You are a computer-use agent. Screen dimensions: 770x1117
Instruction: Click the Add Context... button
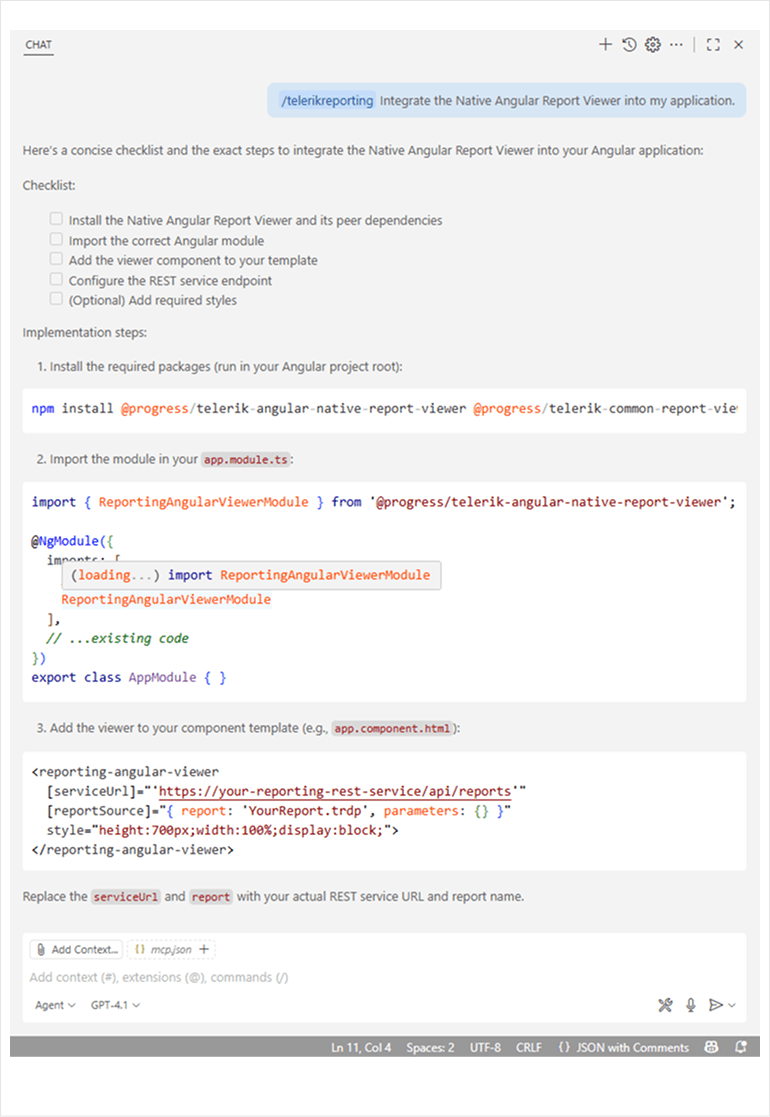pos(76,950)
